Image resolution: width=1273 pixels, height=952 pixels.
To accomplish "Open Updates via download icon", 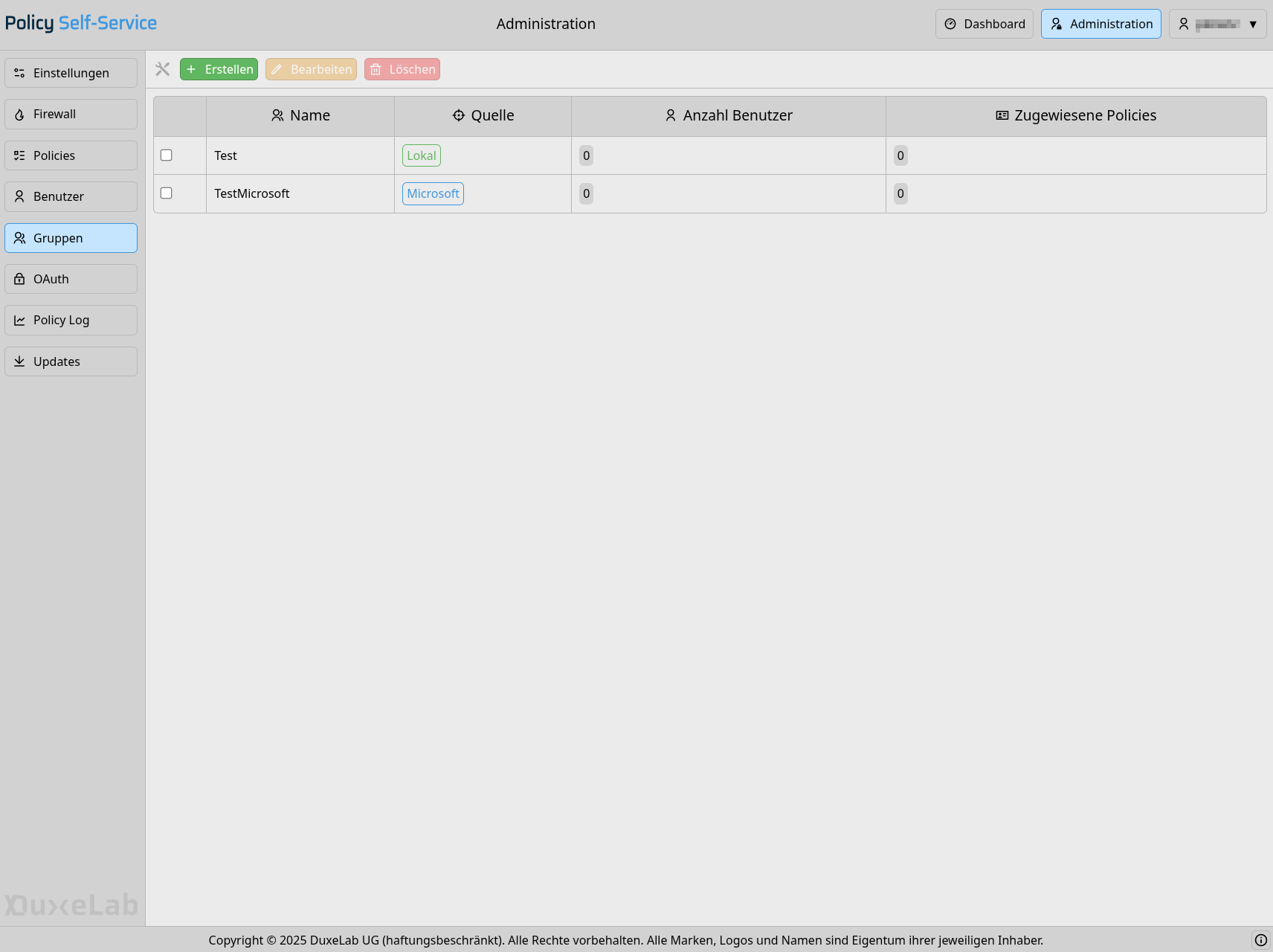I will [x=20, y=361].
